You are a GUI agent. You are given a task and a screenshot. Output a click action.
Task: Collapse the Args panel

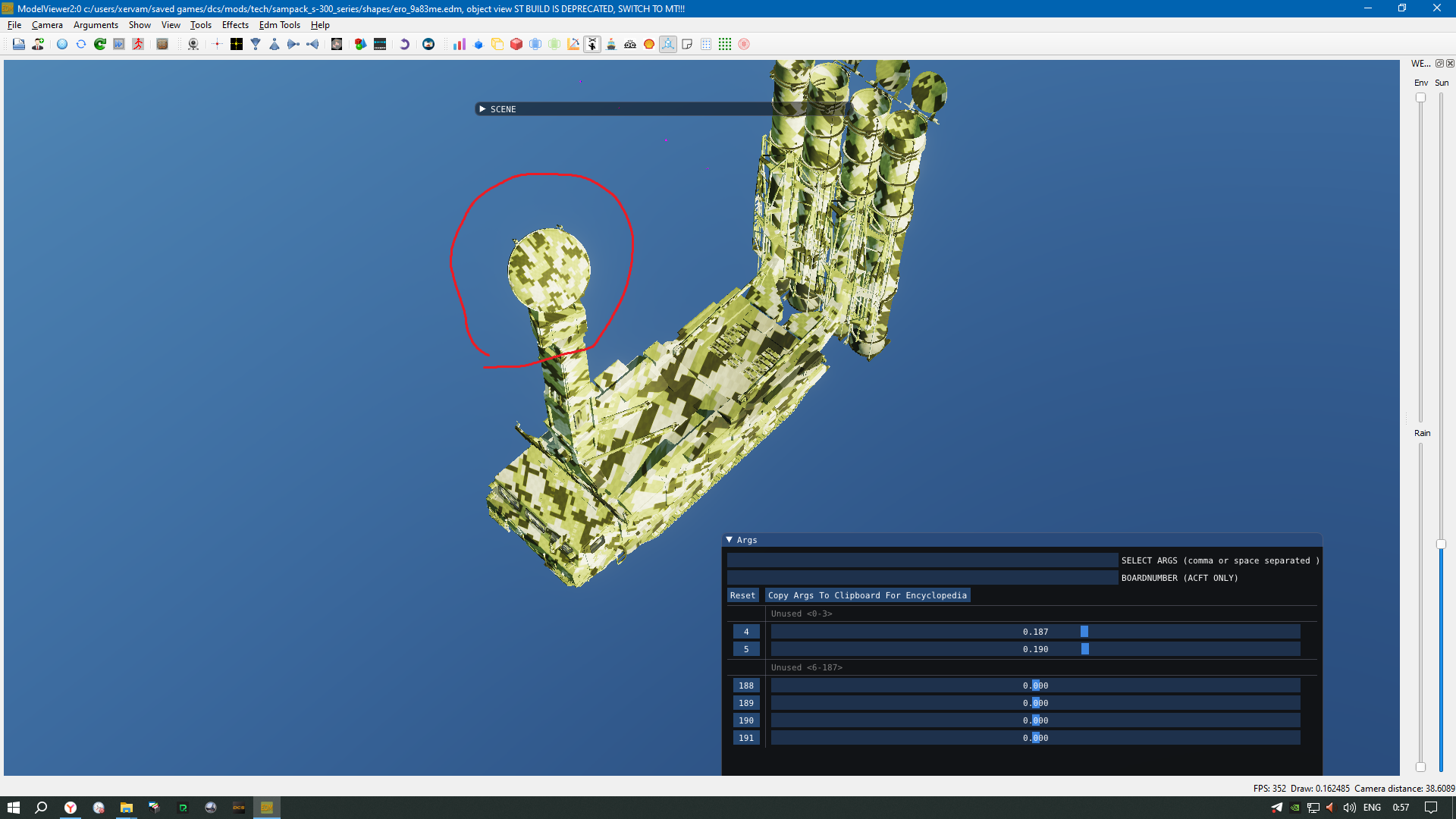pos(730,540)
